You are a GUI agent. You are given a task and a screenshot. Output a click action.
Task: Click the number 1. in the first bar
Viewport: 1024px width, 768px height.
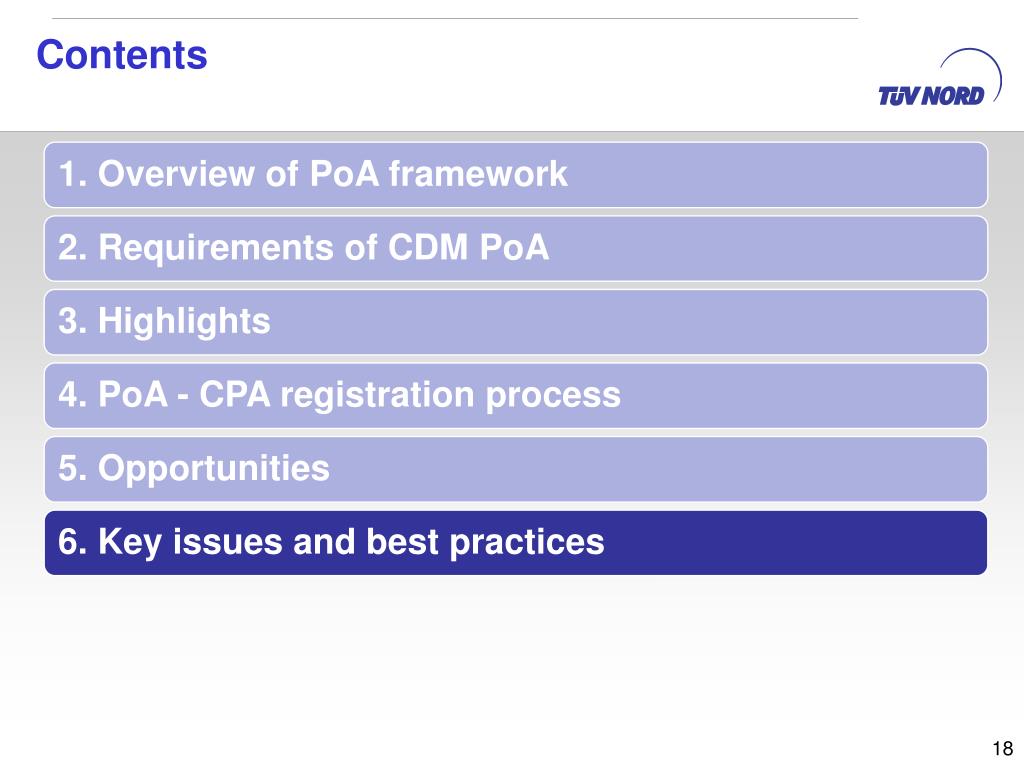pos(72,174)
